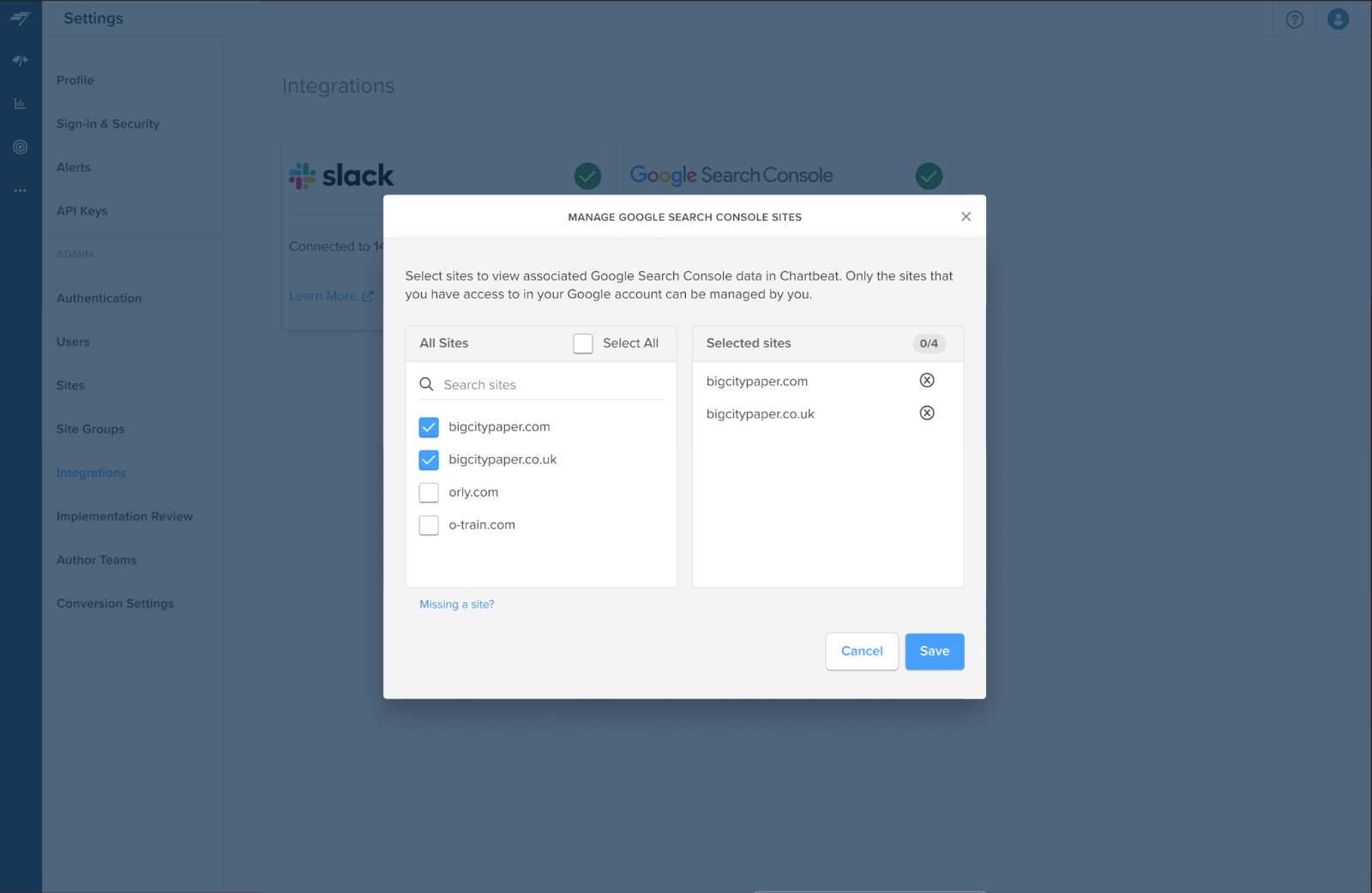Open Conversion Settings
The height and width of the screenshot is (893, 1372).
click(115, 604)
